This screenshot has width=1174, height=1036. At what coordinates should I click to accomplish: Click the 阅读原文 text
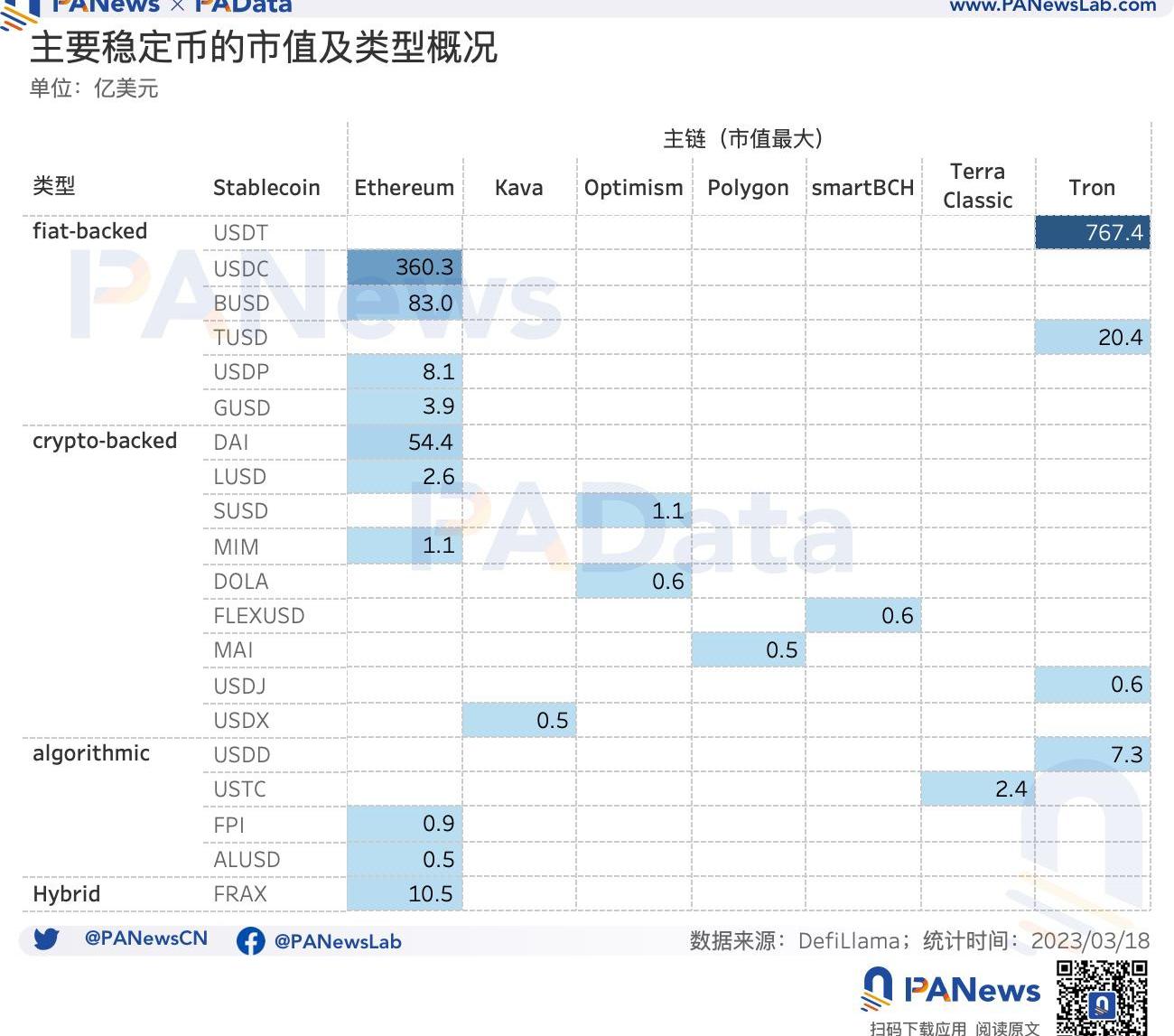[1007, 1028]
